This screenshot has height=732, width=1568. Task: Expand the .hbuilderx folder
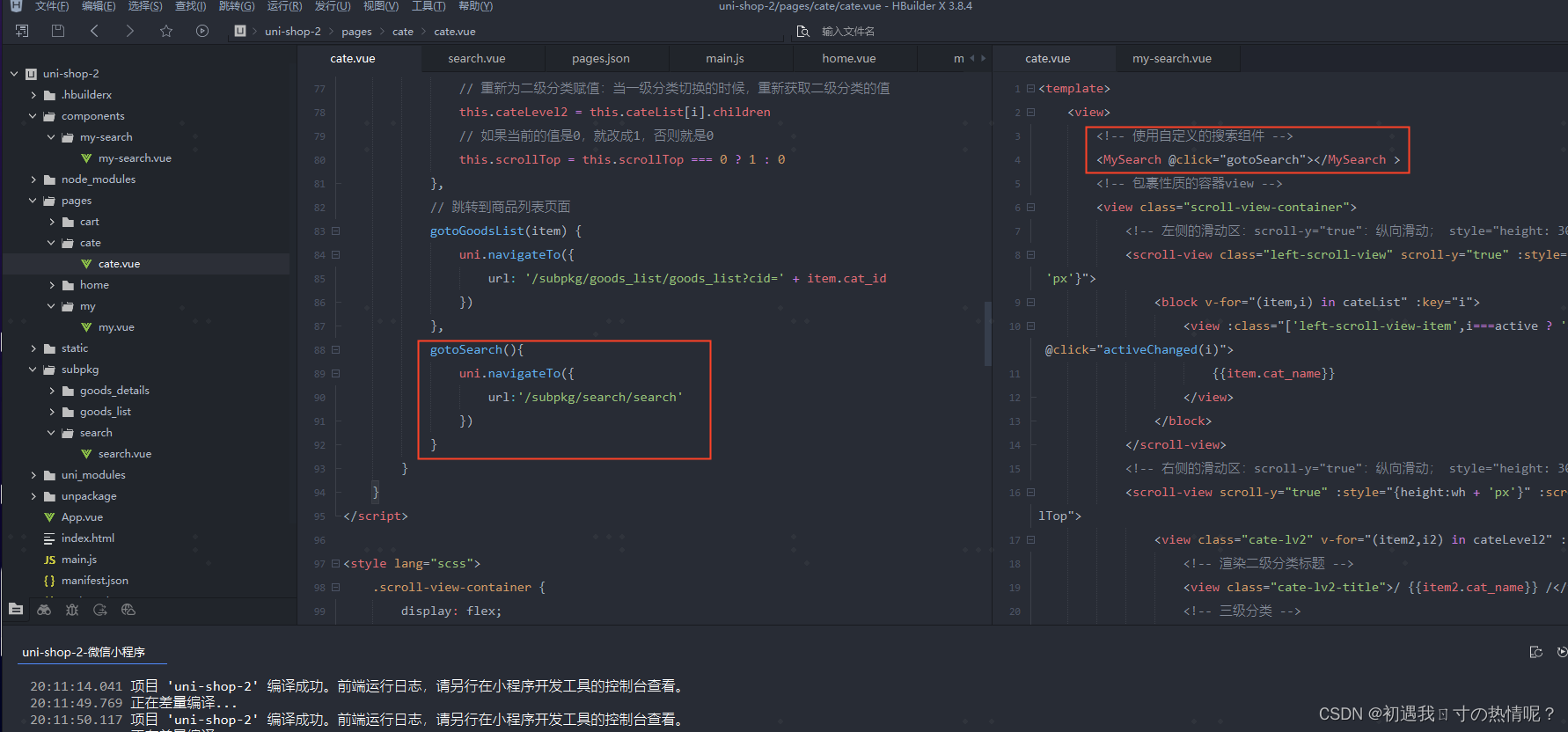coord(33,95)
